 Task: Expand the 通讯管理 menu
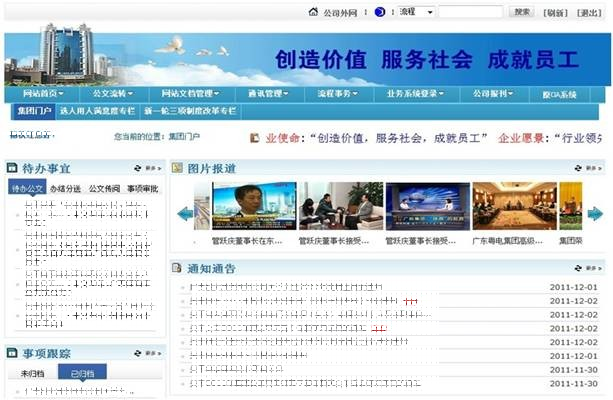click(x=268, y=94)
